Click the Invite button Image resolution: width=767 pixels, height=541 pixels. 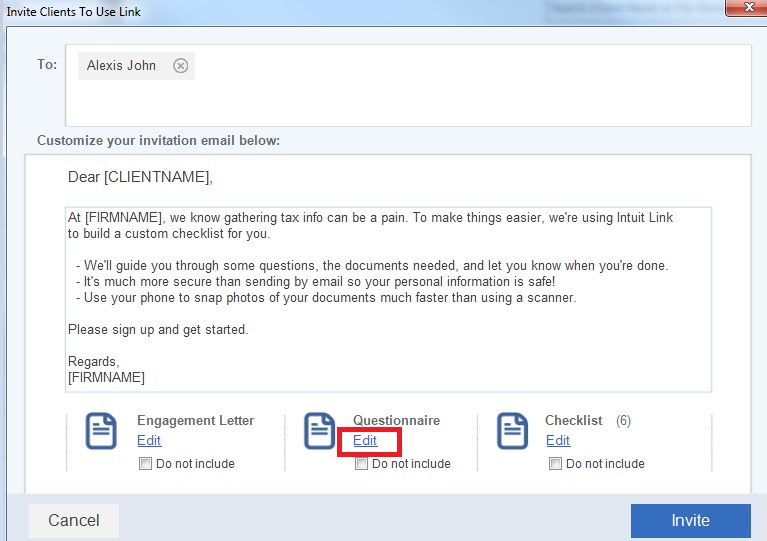pos(691,520)
